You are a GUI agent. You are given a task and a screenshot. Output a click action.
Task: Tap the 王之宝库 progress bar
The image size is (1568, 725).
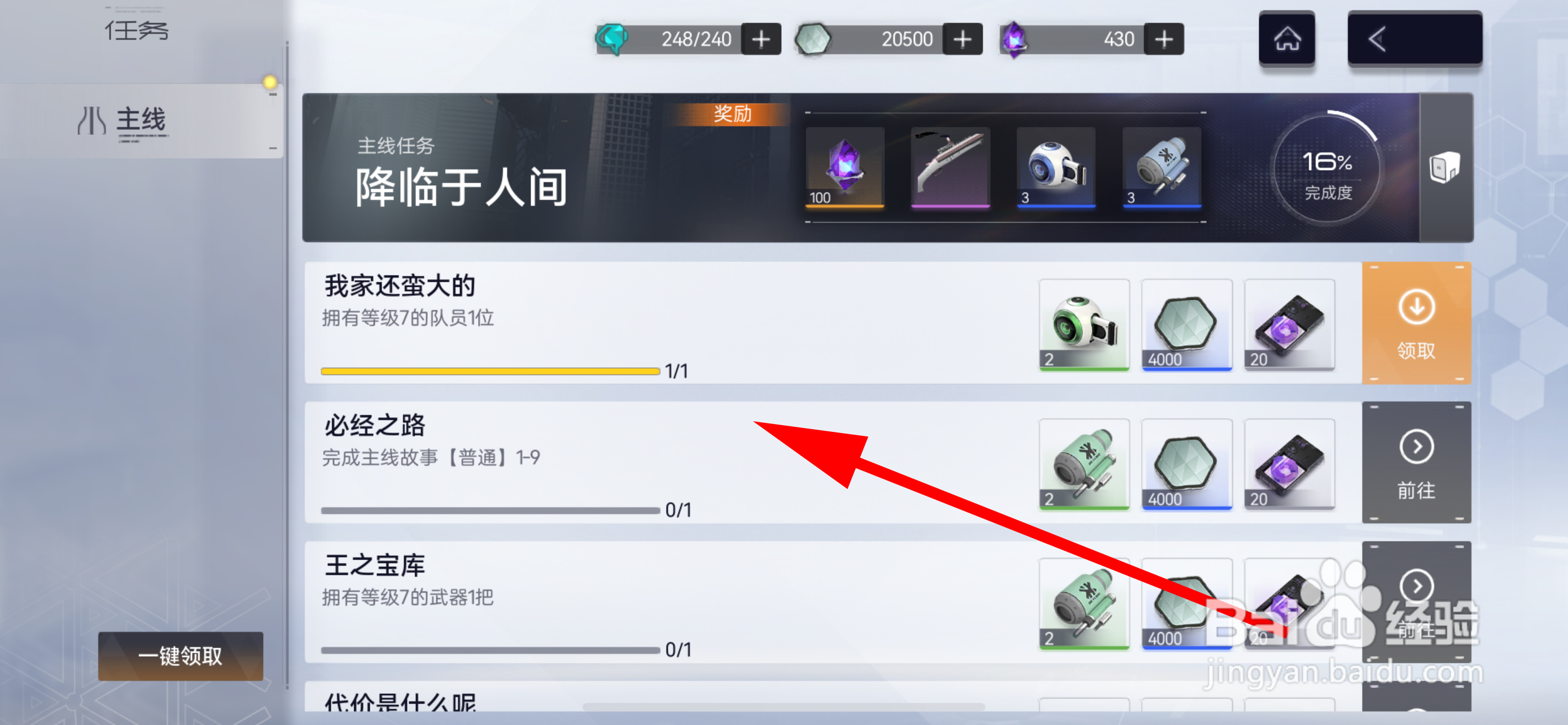coord(490,650)
